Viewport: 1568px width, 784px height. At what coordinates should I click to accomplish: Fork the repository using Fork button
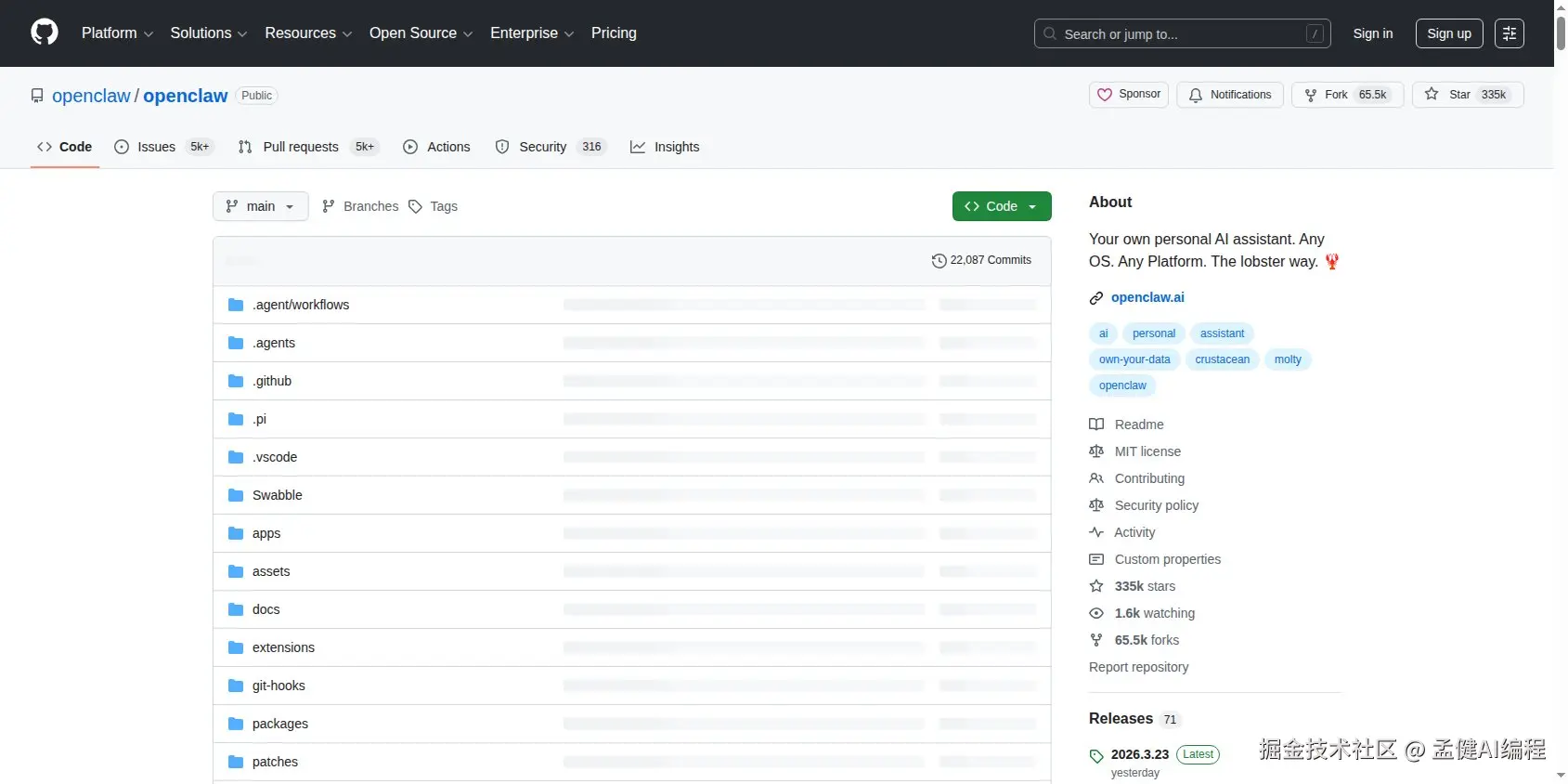tap(1346, 95)
